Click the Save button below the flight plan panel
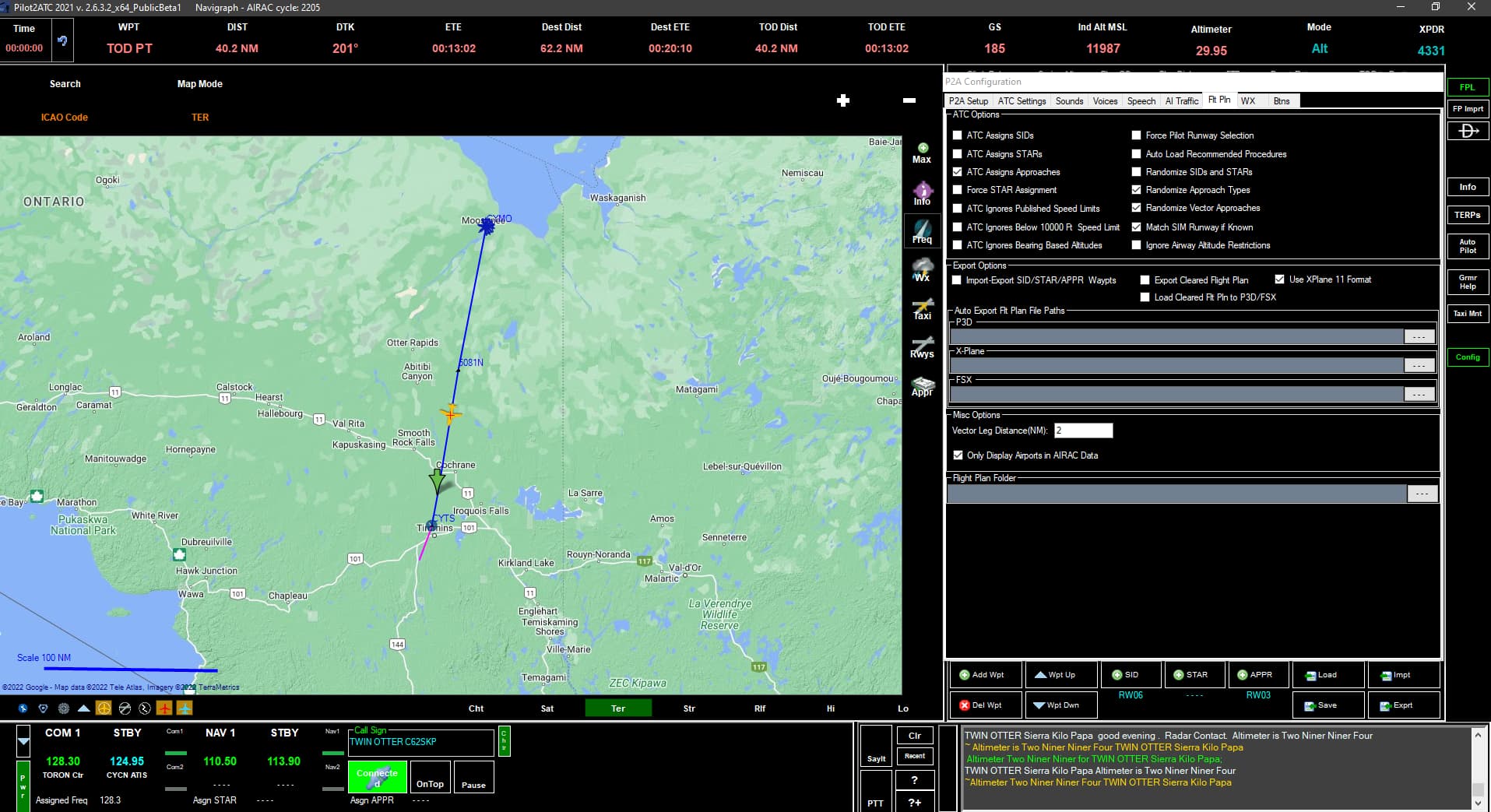 [1327, 705]
